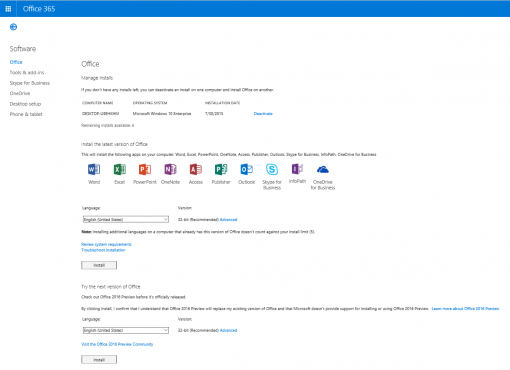Click the Software heading text

point(23,49)
